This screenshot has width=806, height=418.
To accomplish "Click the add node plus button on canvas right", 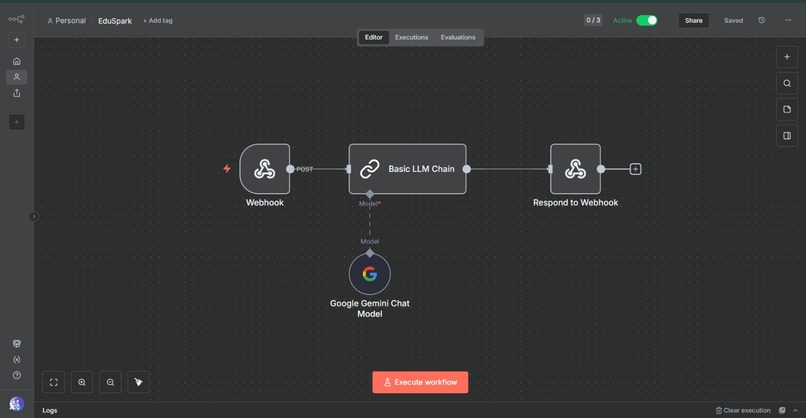I will point(786,57).
